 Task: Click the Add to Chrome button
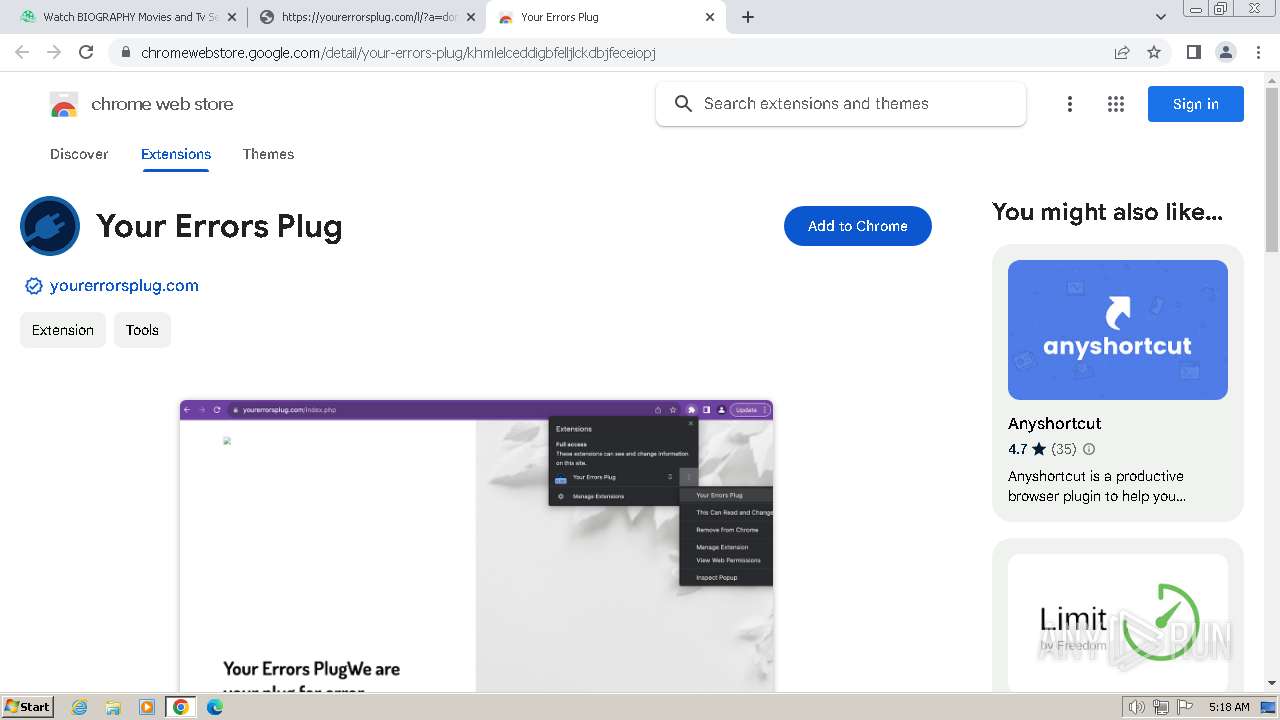[x=858, y=226]
